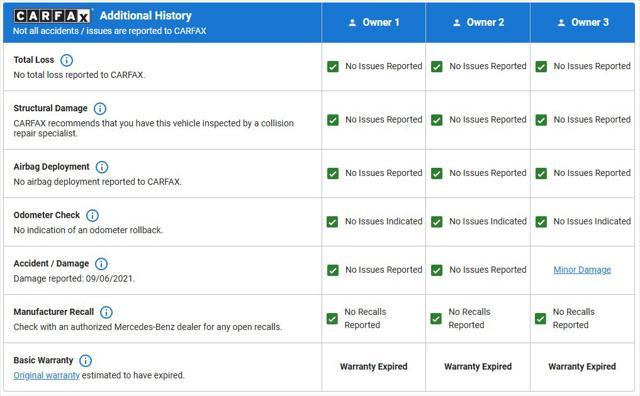Click Owner 3 Total Loss 'No Issues Reported' text
Viewport: 640px width, 396px height.
[x=592, y=66]
